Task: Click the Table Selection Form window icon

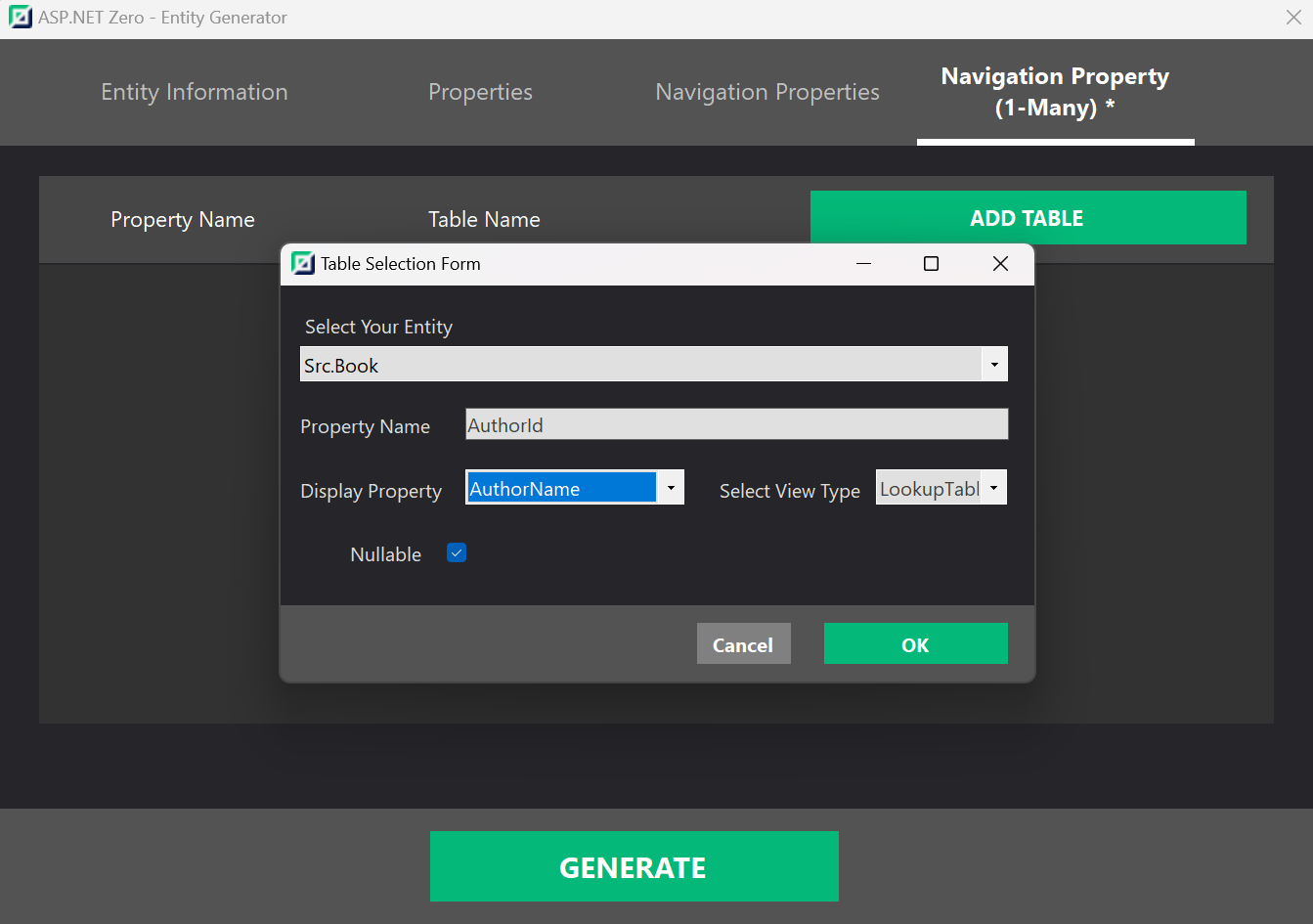Action: pyautogui.click(x=303, y=263)
